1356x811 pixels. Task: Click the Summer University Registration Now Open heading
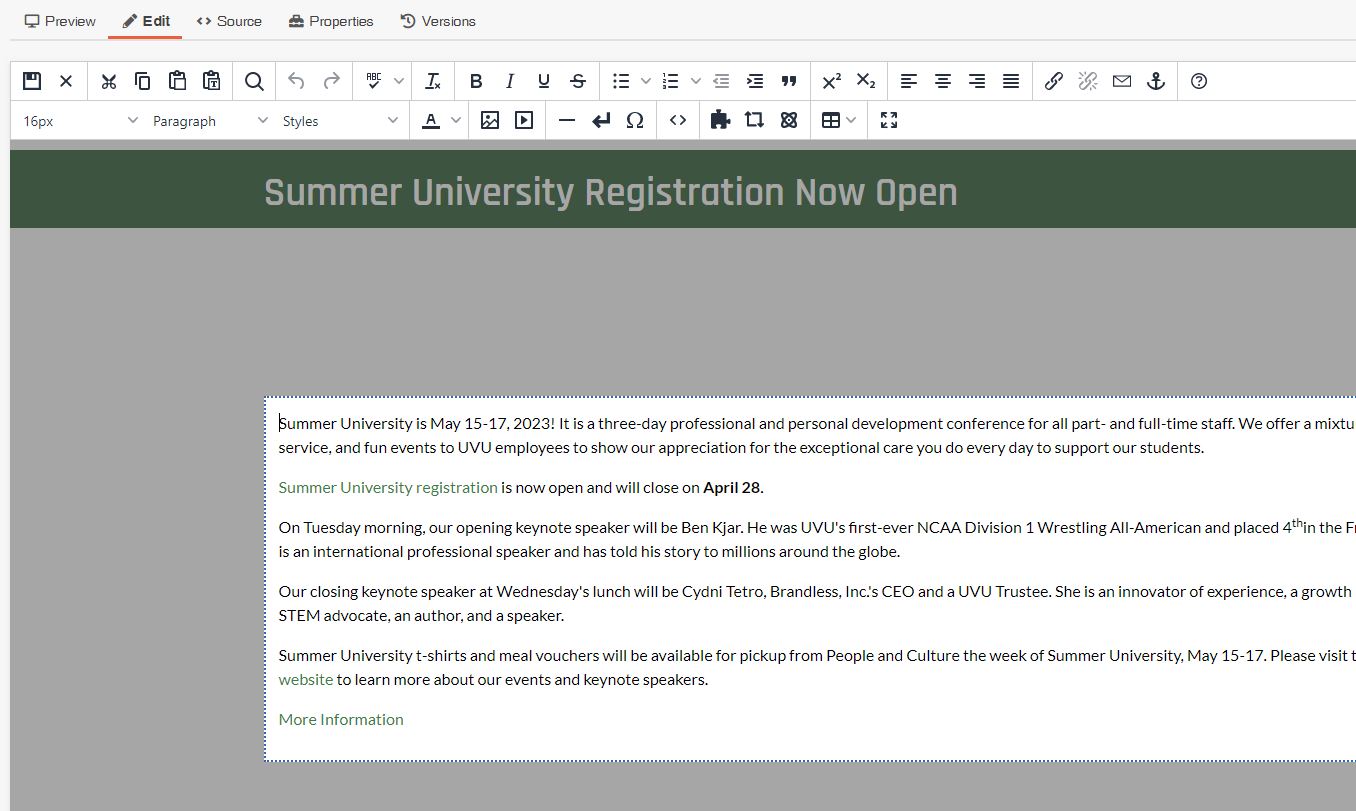tap(611, 193)
